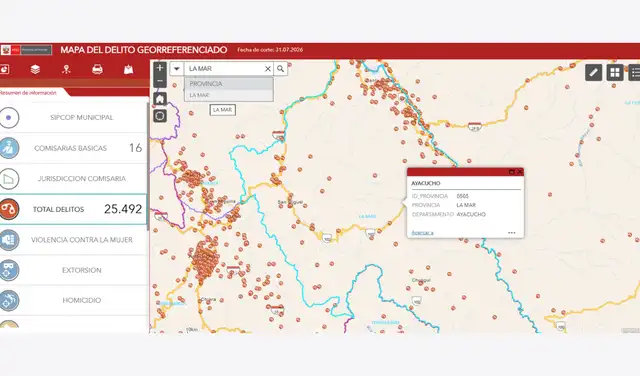640x376 pixels.
Task: Click PROVINCIA value LA MAR in popup
Action: coord(466,205)
